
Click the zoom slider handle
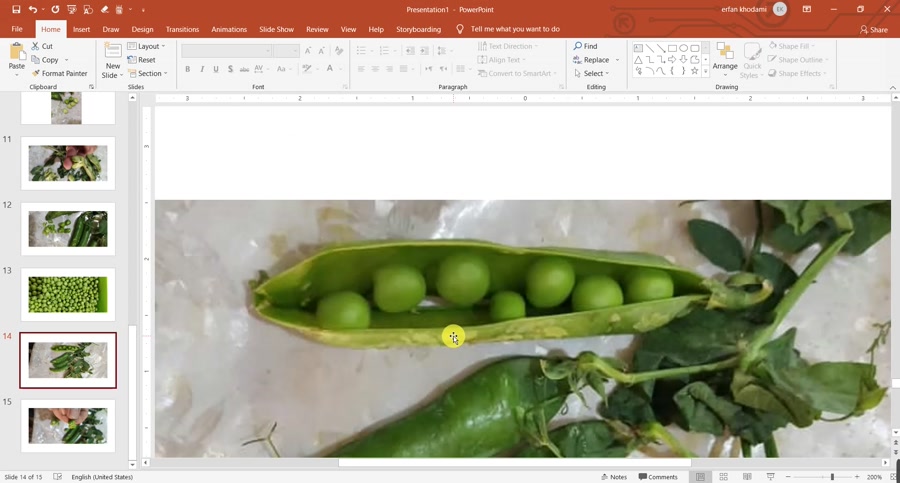[832, 477]
